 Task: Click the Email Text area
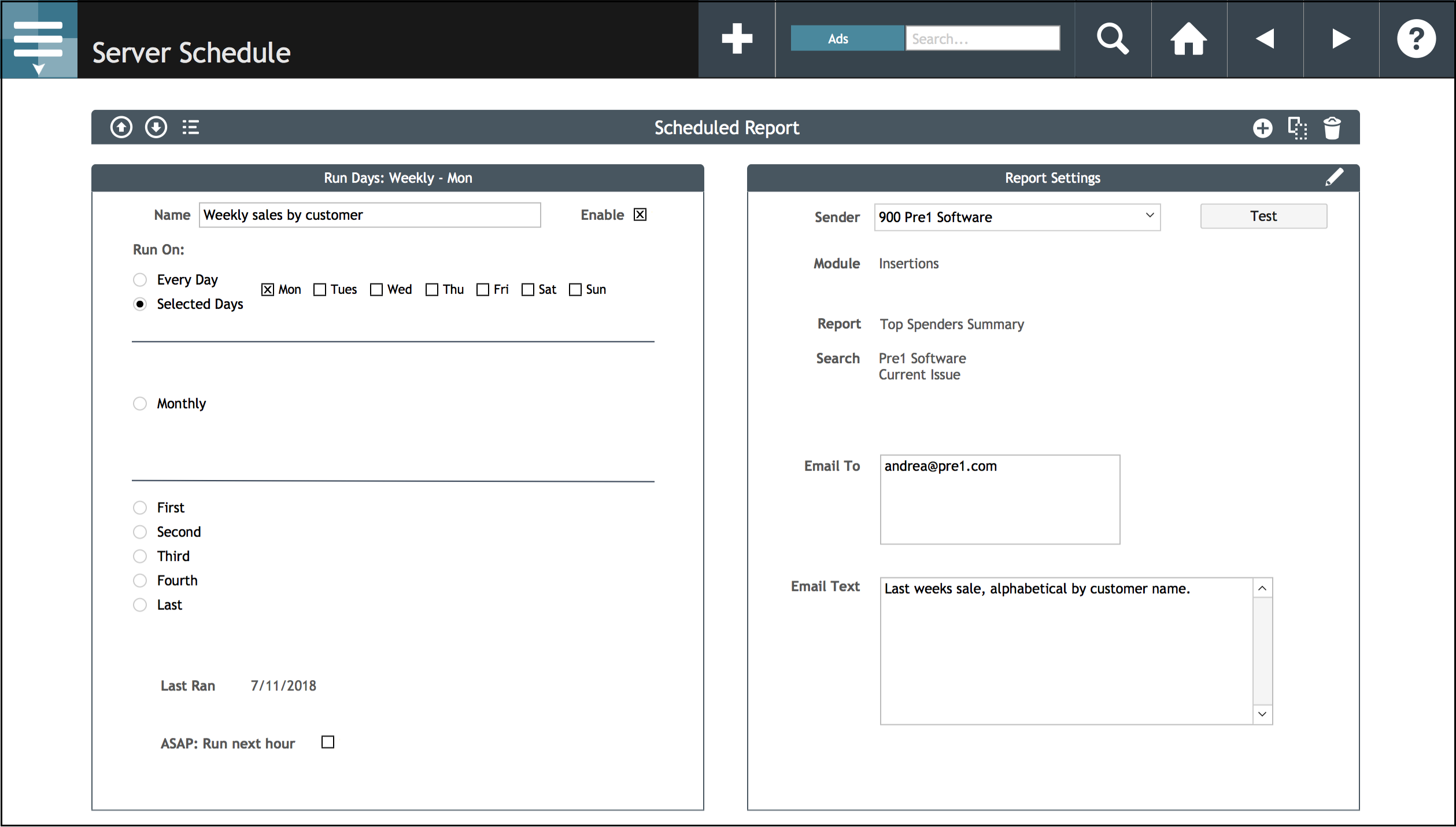click(x=1067, y=651)
